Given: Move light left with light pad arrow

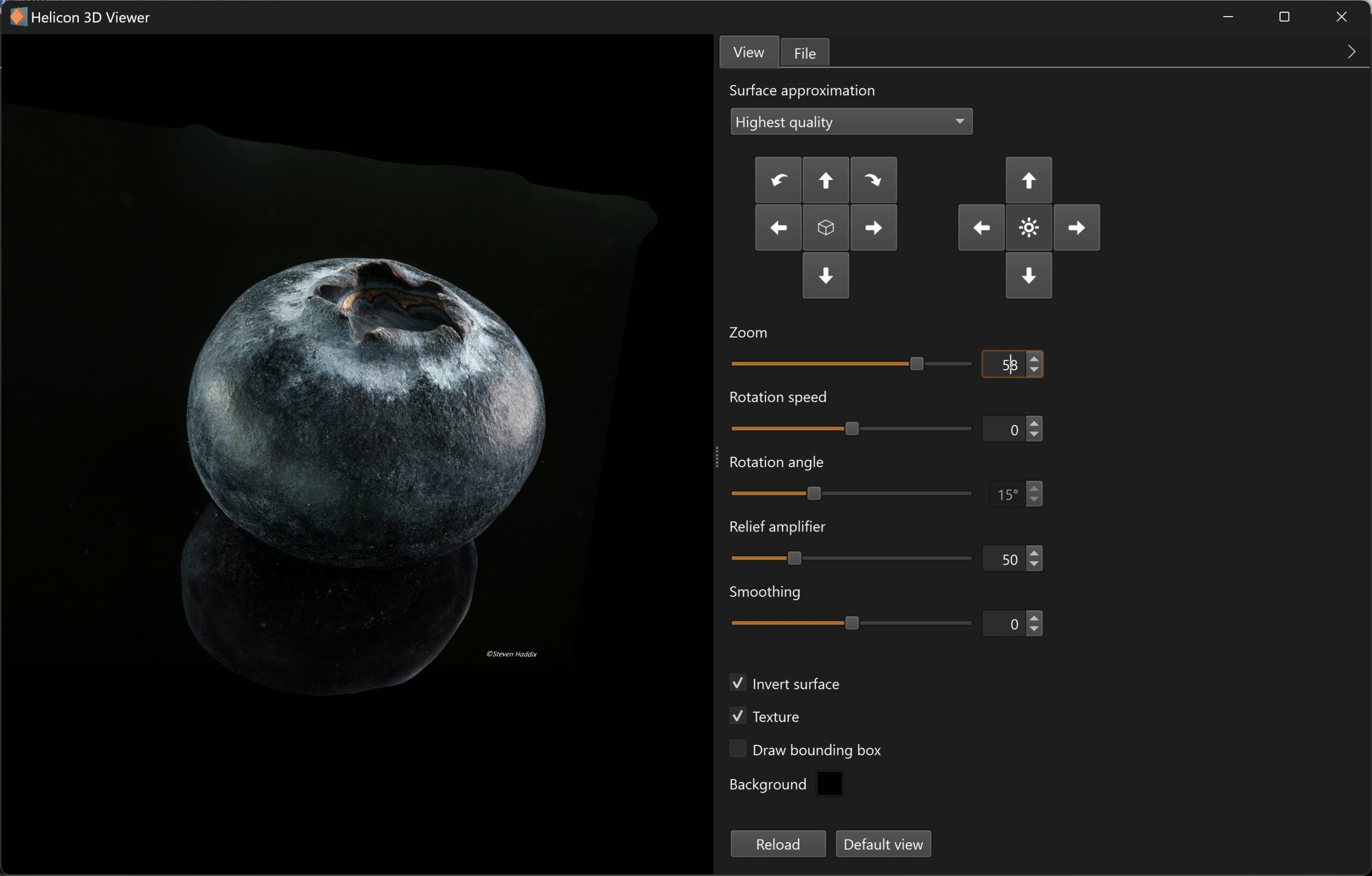Looking at the screenshot, I should (x=981, y=228).
